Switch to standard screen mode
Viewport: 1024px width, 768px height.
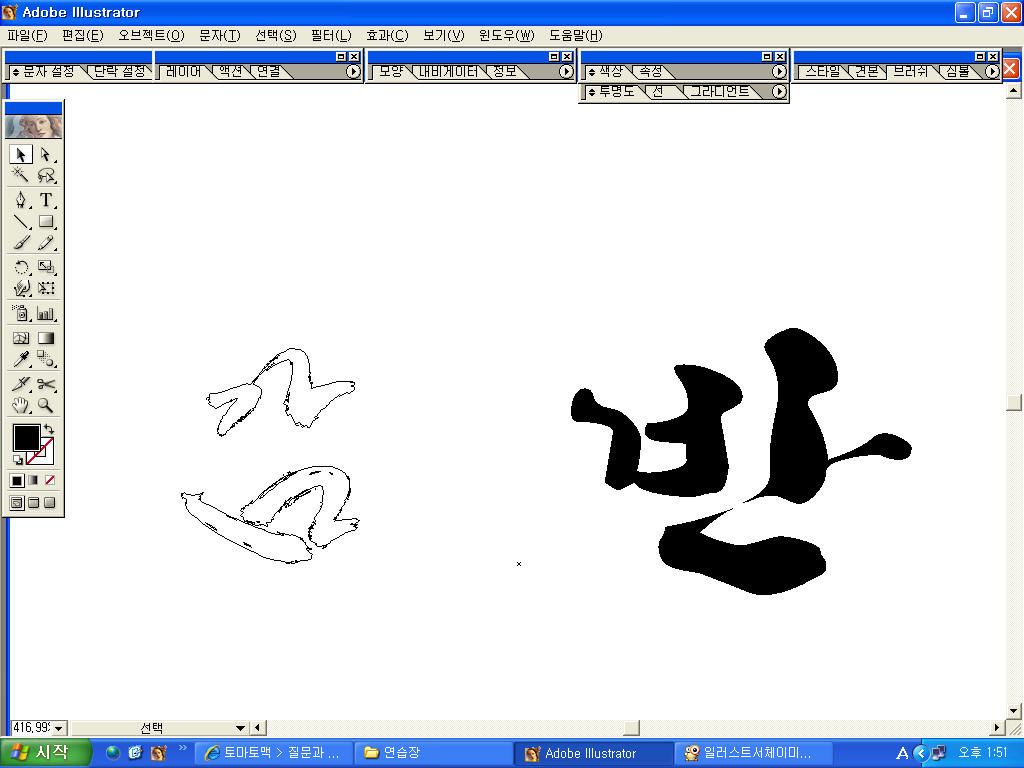tap(17, 503)
